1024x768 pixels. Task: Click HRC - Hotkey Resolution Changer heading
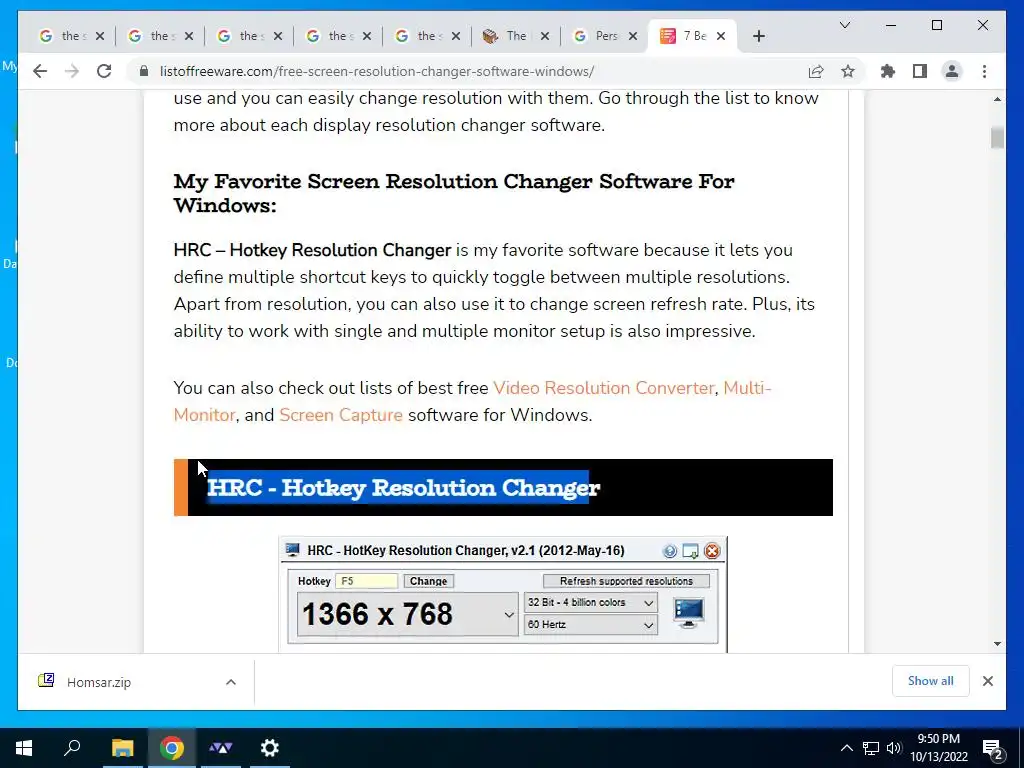(403, 488)
